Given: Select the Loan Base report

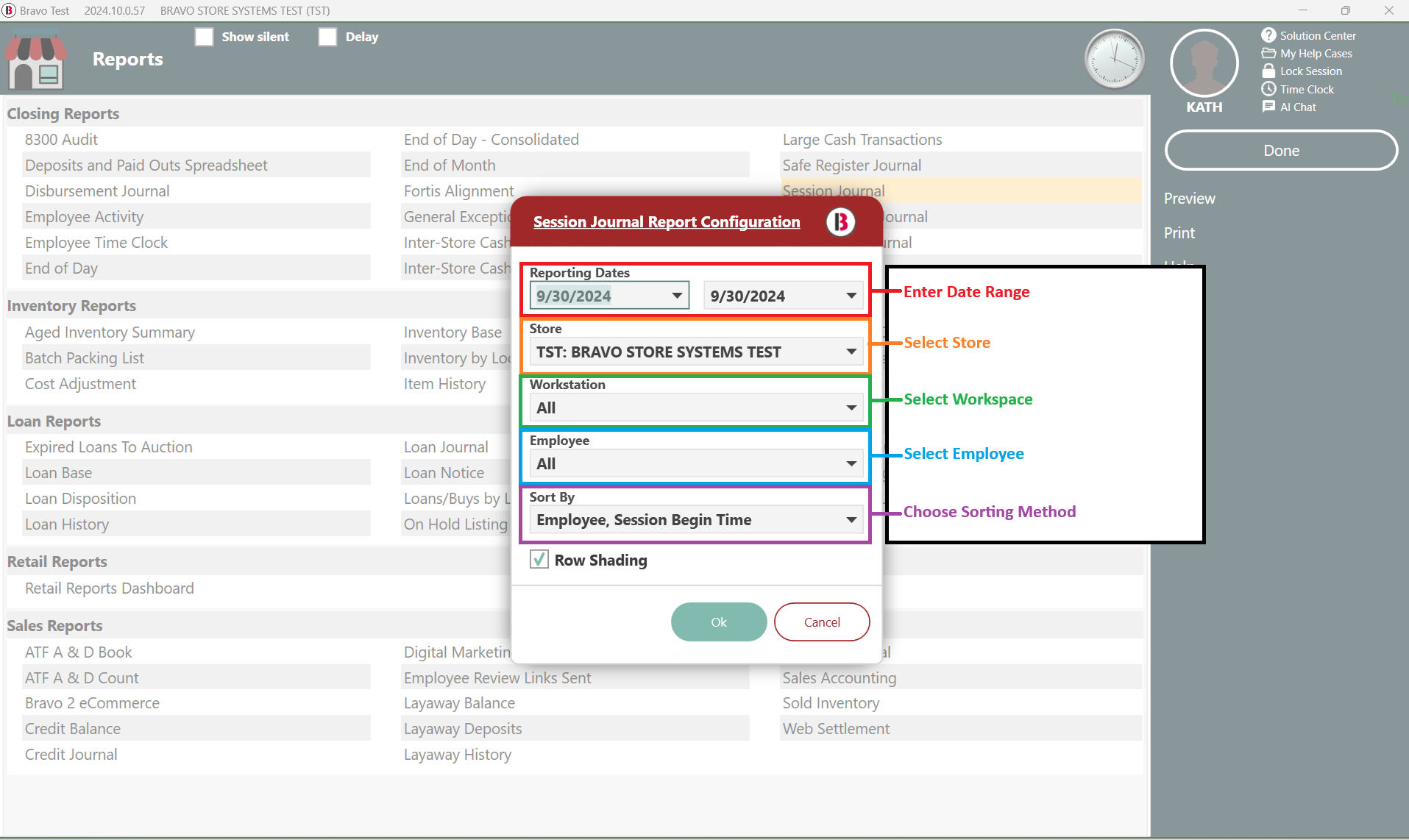Looking at the screenshot, I should 58,472.
